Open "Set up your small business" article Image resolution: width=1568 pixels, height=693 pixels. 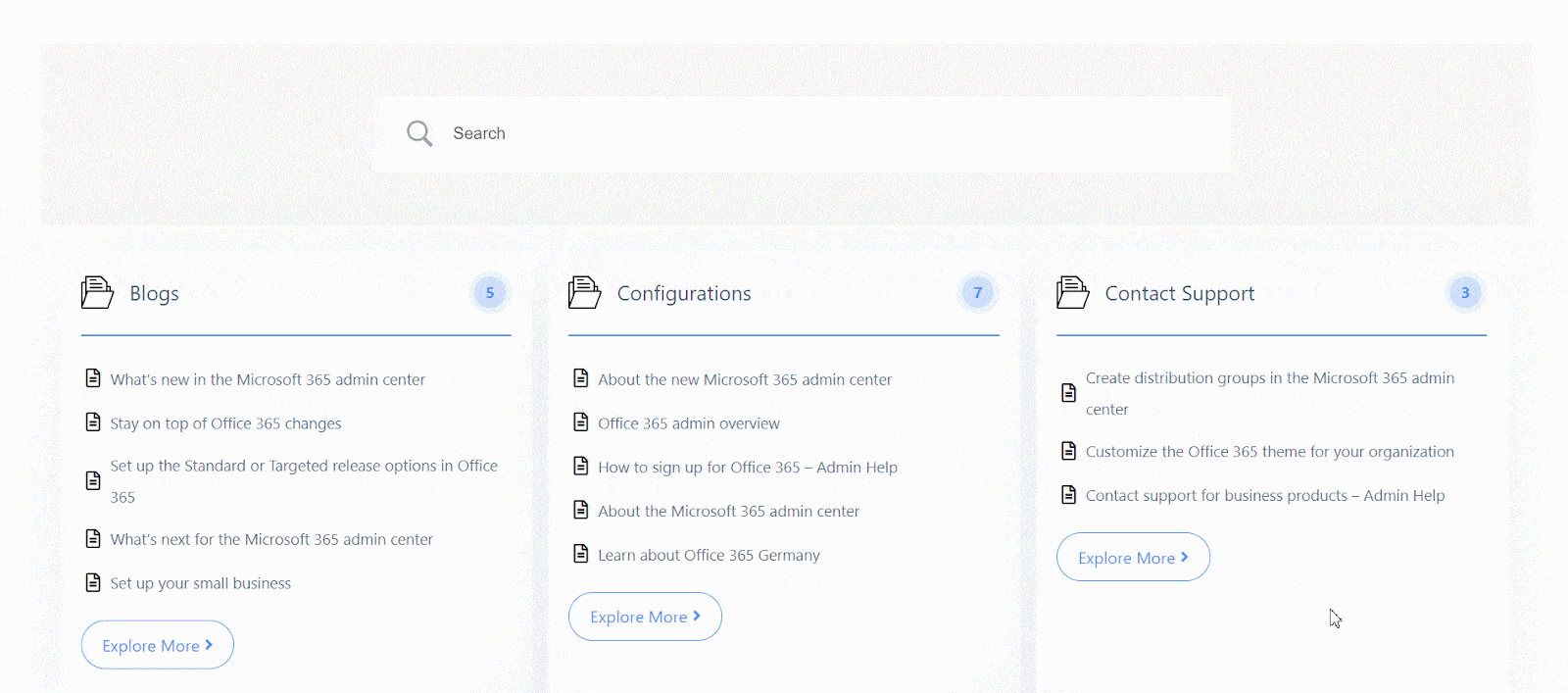[200, 583]
